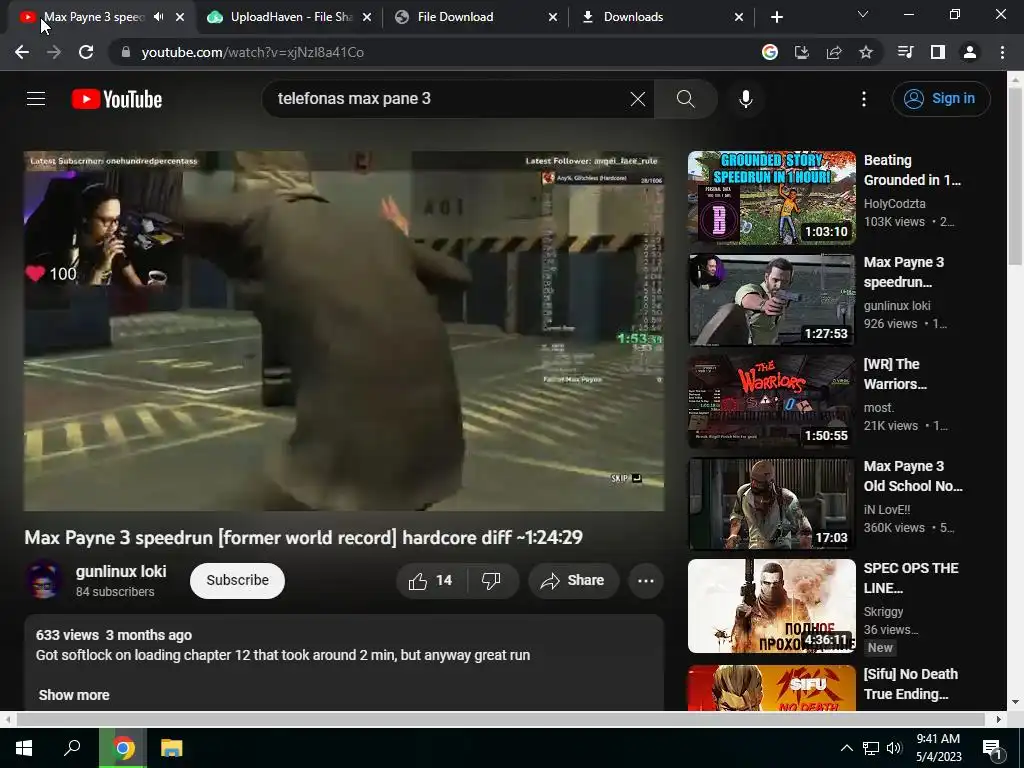Open Max Payne 3 Old School thumbnail
Image resolution: width=1024 pixels, height=768 pixels.
coord(771,504)
